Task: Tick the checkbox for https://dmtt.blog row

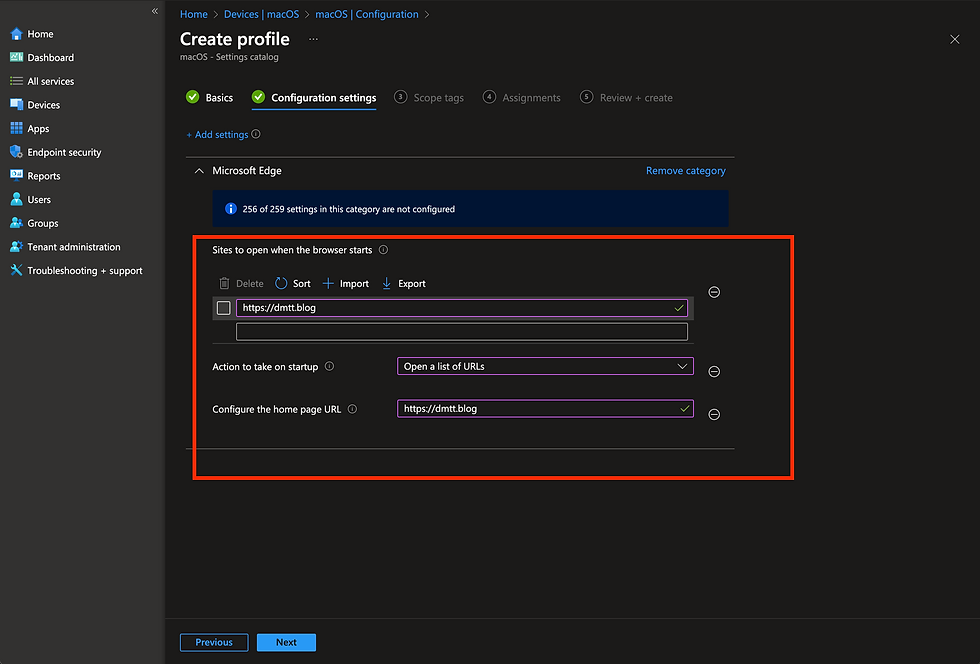Action: tap(223, 308)
